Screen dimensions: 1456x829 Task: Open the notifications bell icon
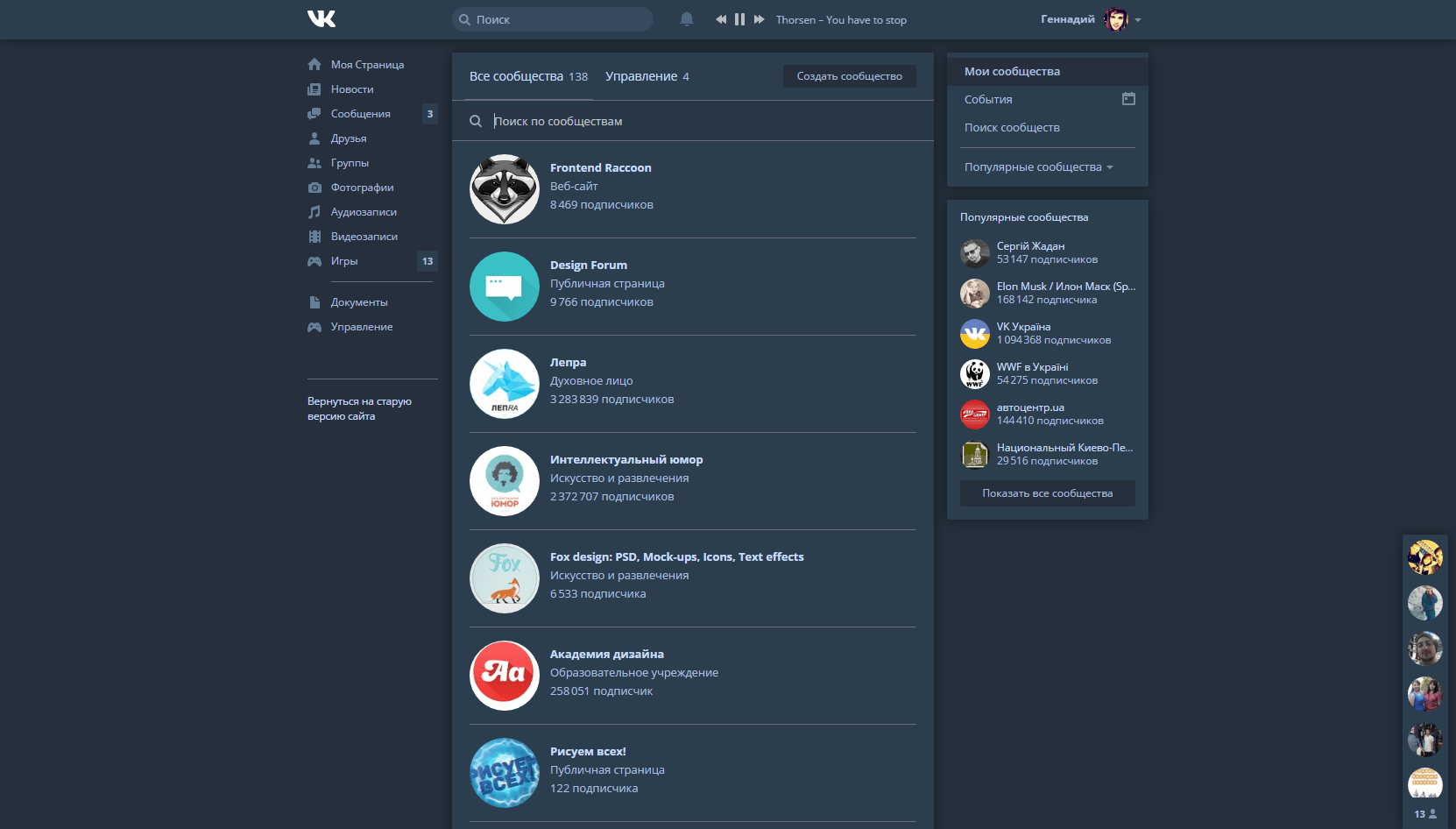click(687, 18)
